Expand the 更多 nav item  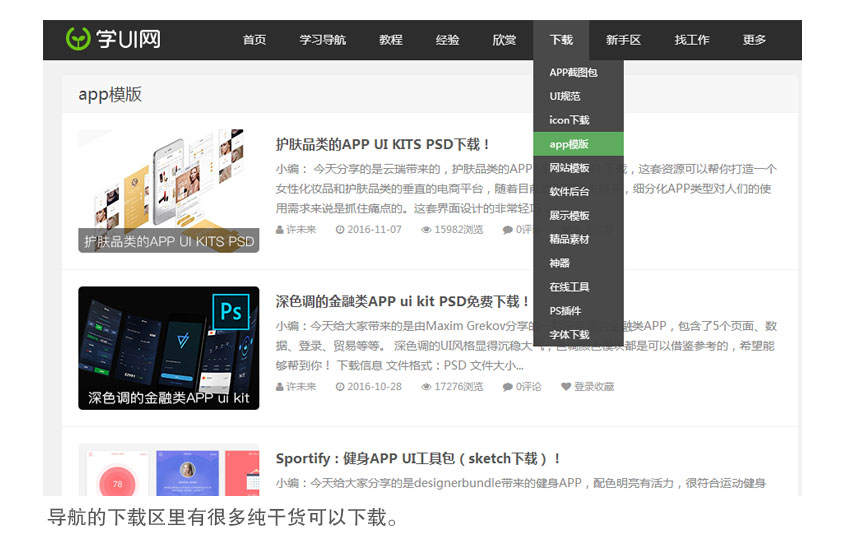pos(754,40)
